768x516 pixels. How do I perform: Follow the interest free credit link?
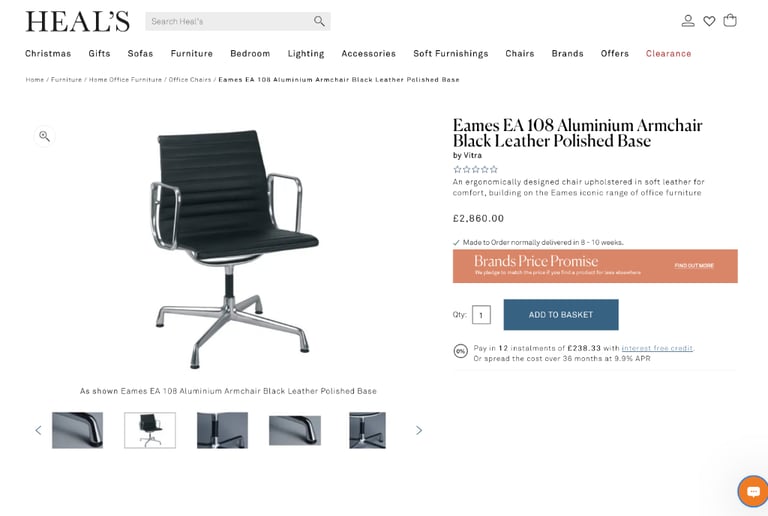[x=657, y=348]
